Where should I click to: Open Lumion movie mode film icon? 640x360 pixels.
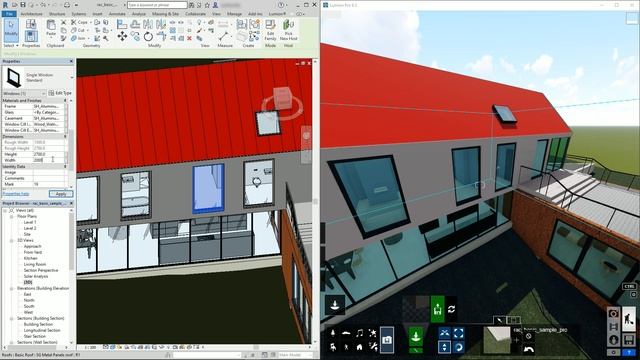click(613, 327)
